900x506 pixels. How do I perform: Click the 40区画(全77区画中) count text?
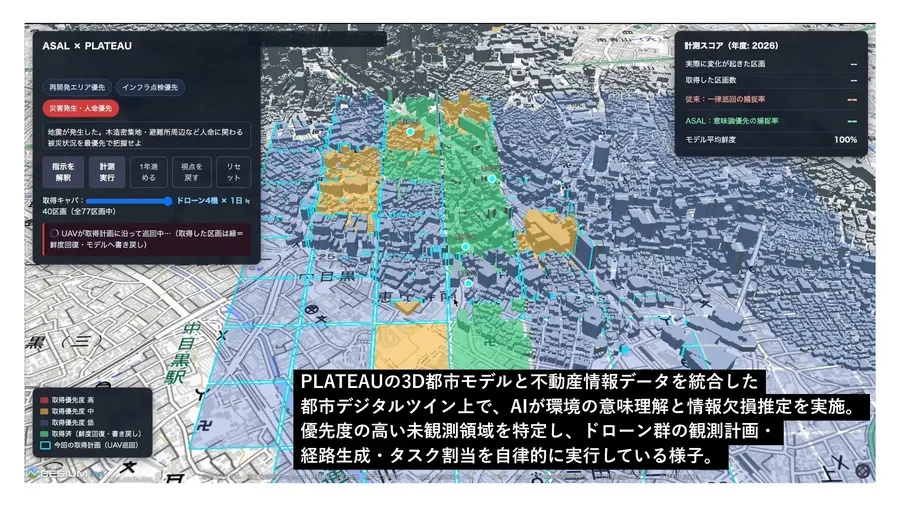(x=79, y=212)
